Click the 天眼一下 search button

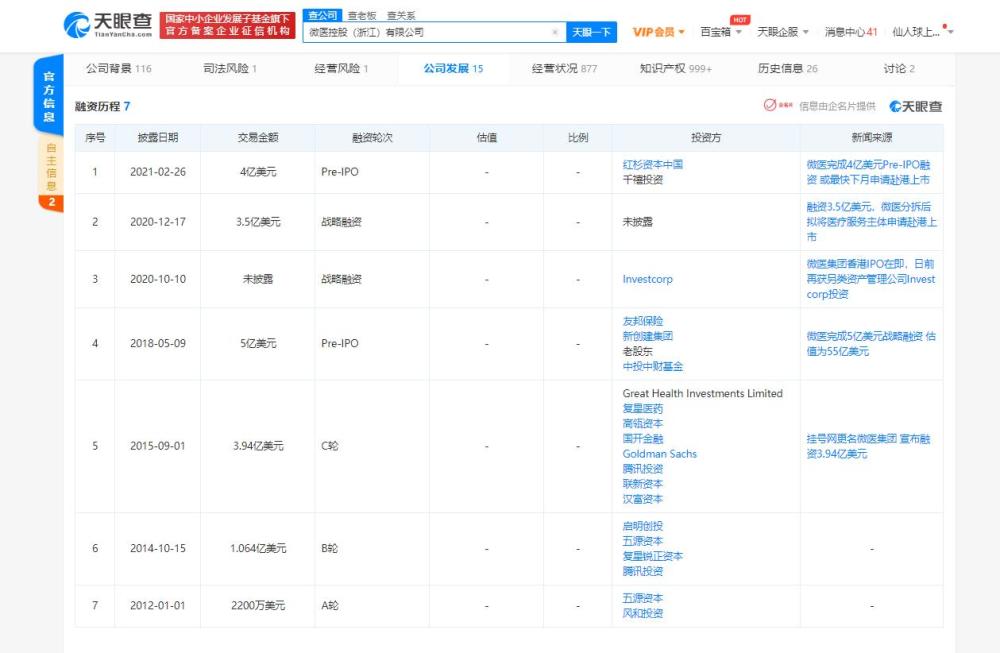coord(591,32)
